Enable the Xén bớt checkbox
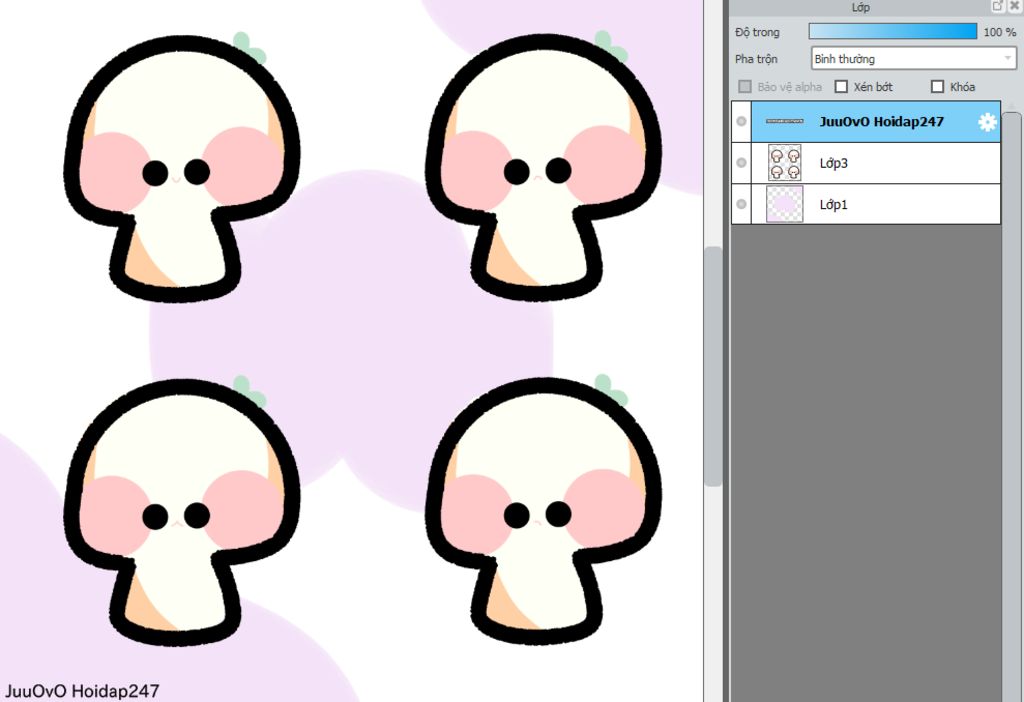The width and height of the screenshot is (1024, 702). click(x=842, y=86)
